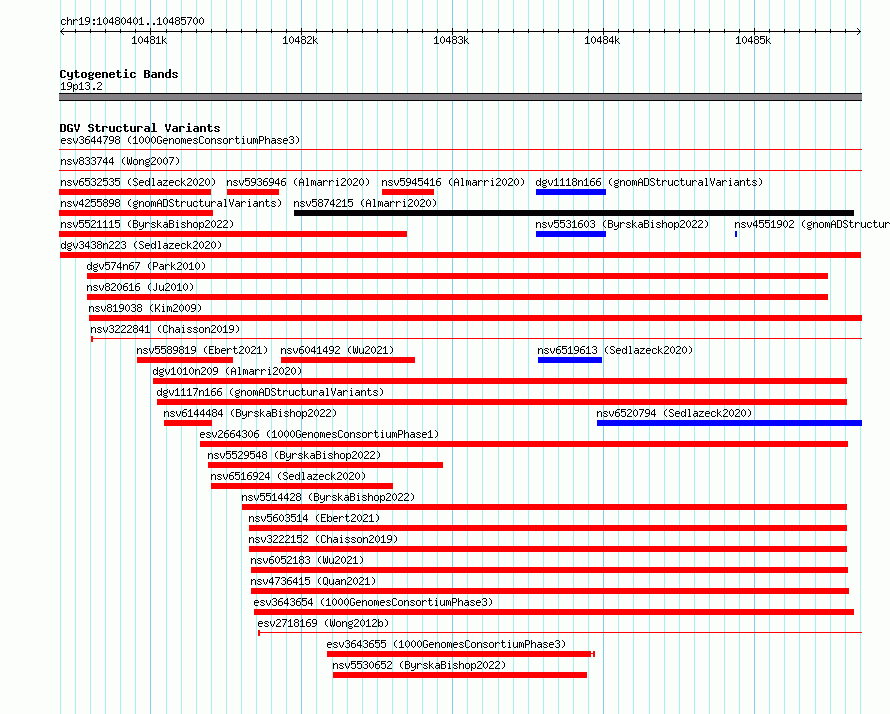Click the 10483k ruler position
Image resolution: width=890 pixels, height=714 pixels.
click(x=451, y=40)
